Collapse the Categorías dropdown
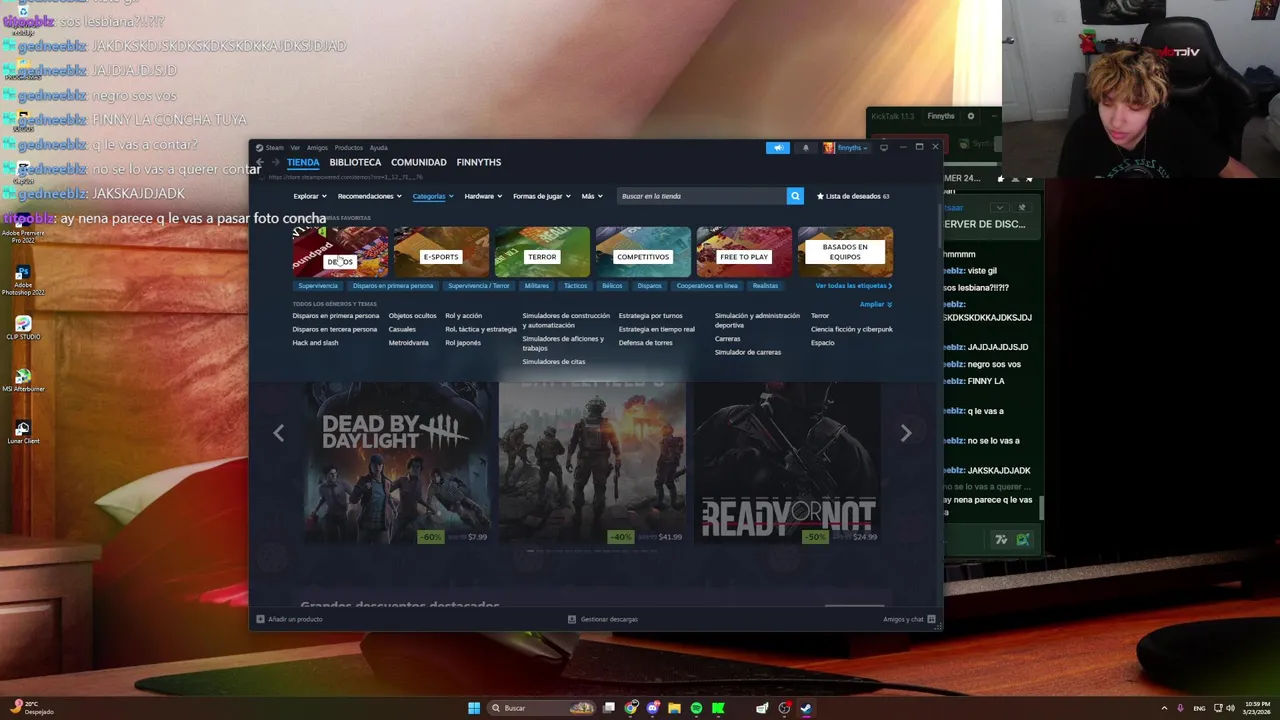 [433, 196]
